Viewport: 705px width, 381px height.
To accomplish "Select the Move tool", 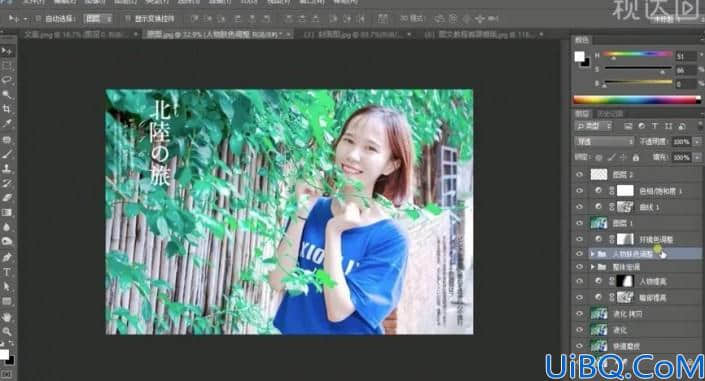I will (7, 51).
